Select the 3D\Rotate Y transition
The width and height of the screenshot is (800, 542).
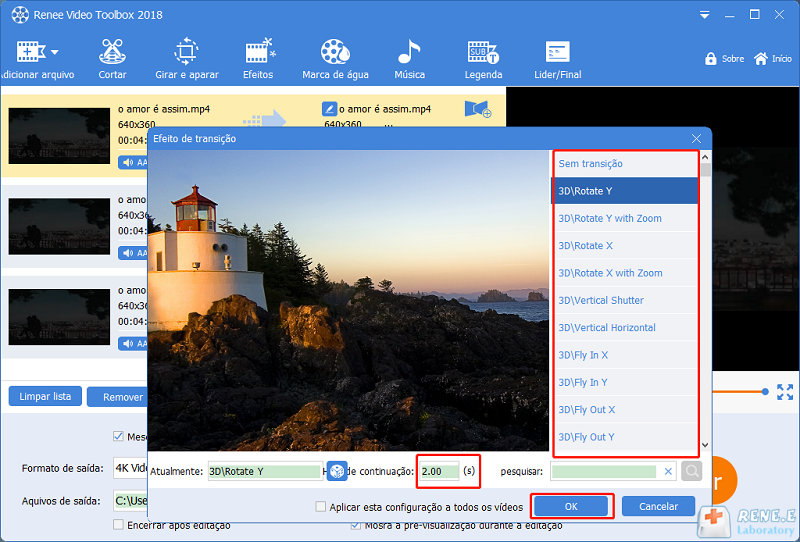(x=624, y=191)
